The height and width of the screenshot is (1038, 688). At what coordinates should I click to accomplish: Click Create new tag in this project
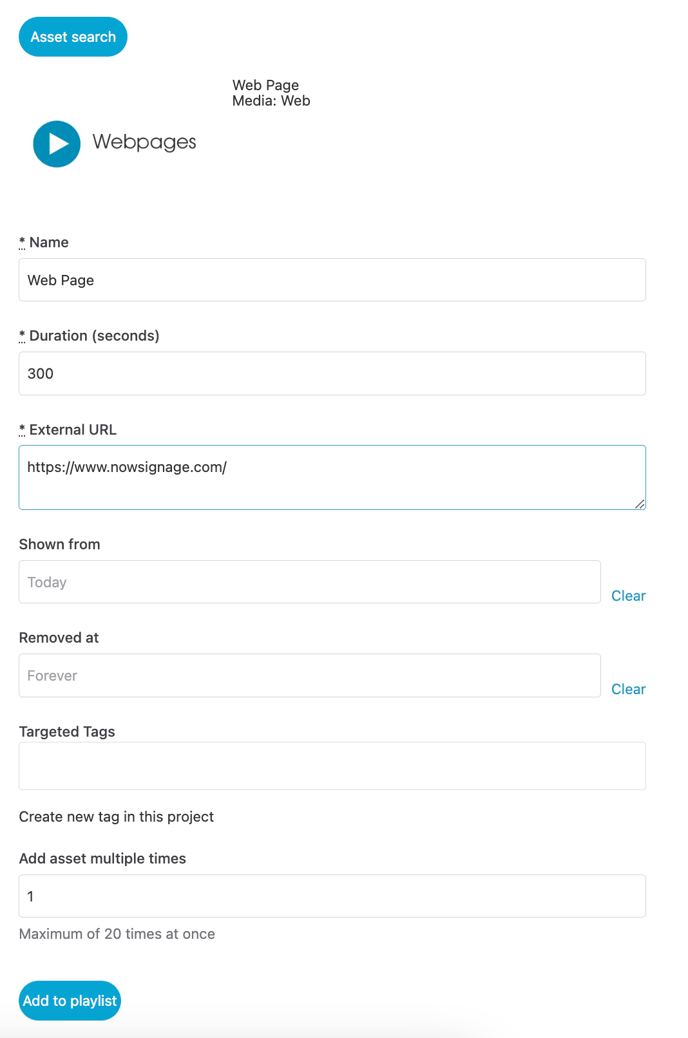116,817
